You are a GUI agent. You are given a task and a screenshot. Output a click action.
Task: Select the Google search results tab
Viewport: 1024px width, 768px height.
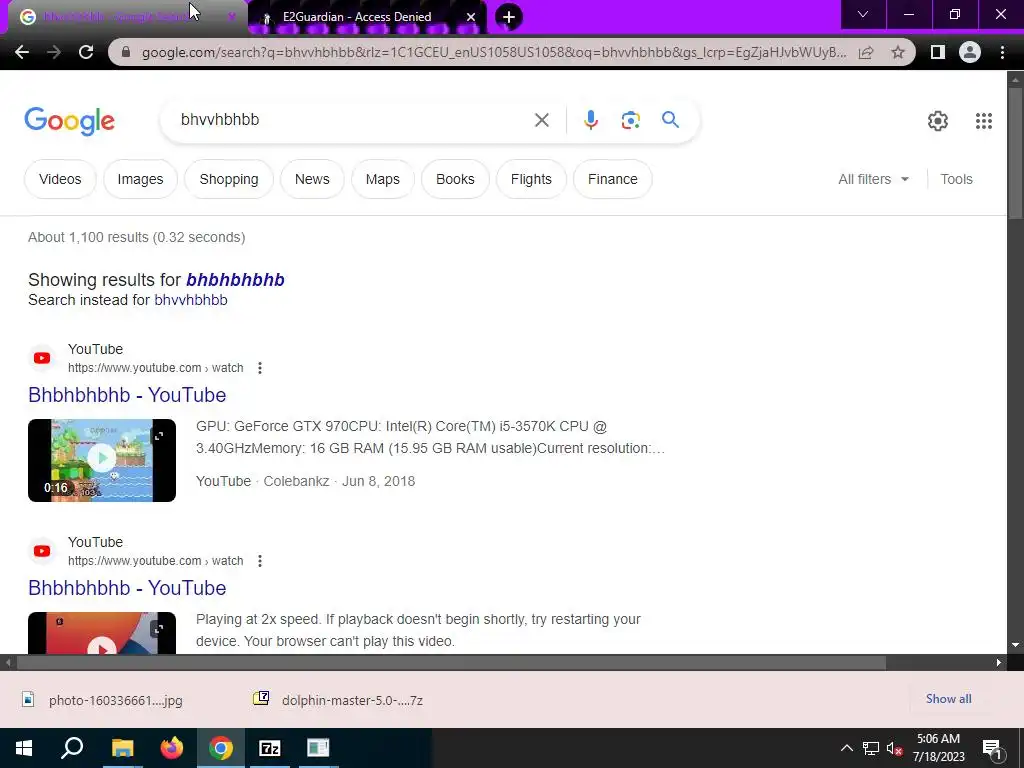(124, 17)
